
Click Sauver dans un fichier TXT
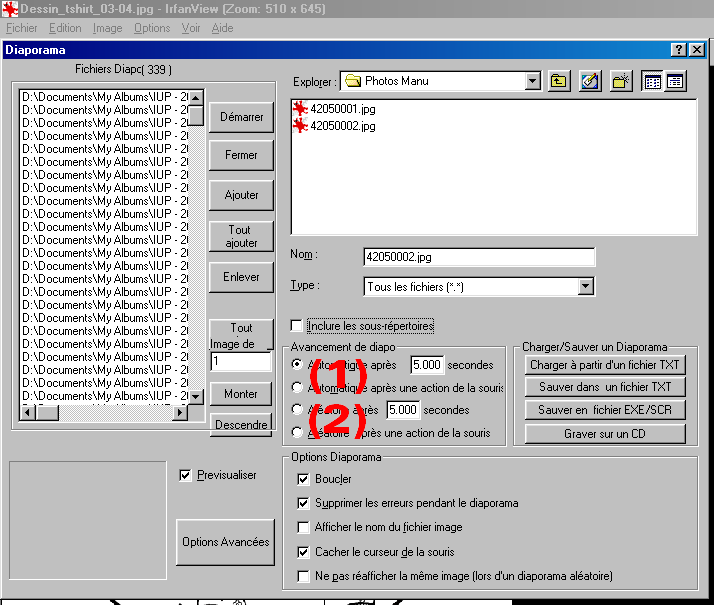coord(605,387)
